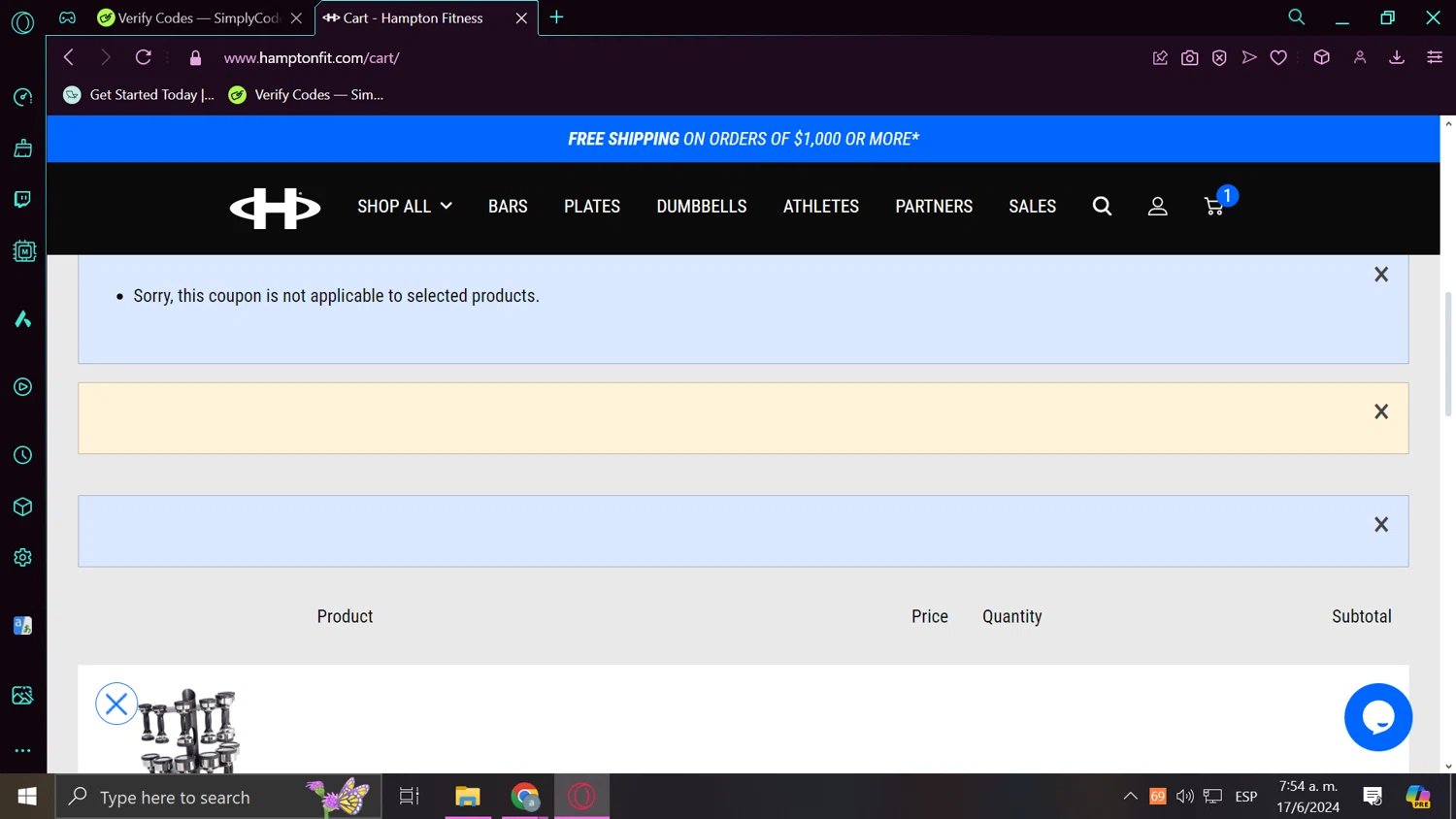1456x819 pixels.
Task: Open Chrome from the taskbar
Action: coord(525,797)
